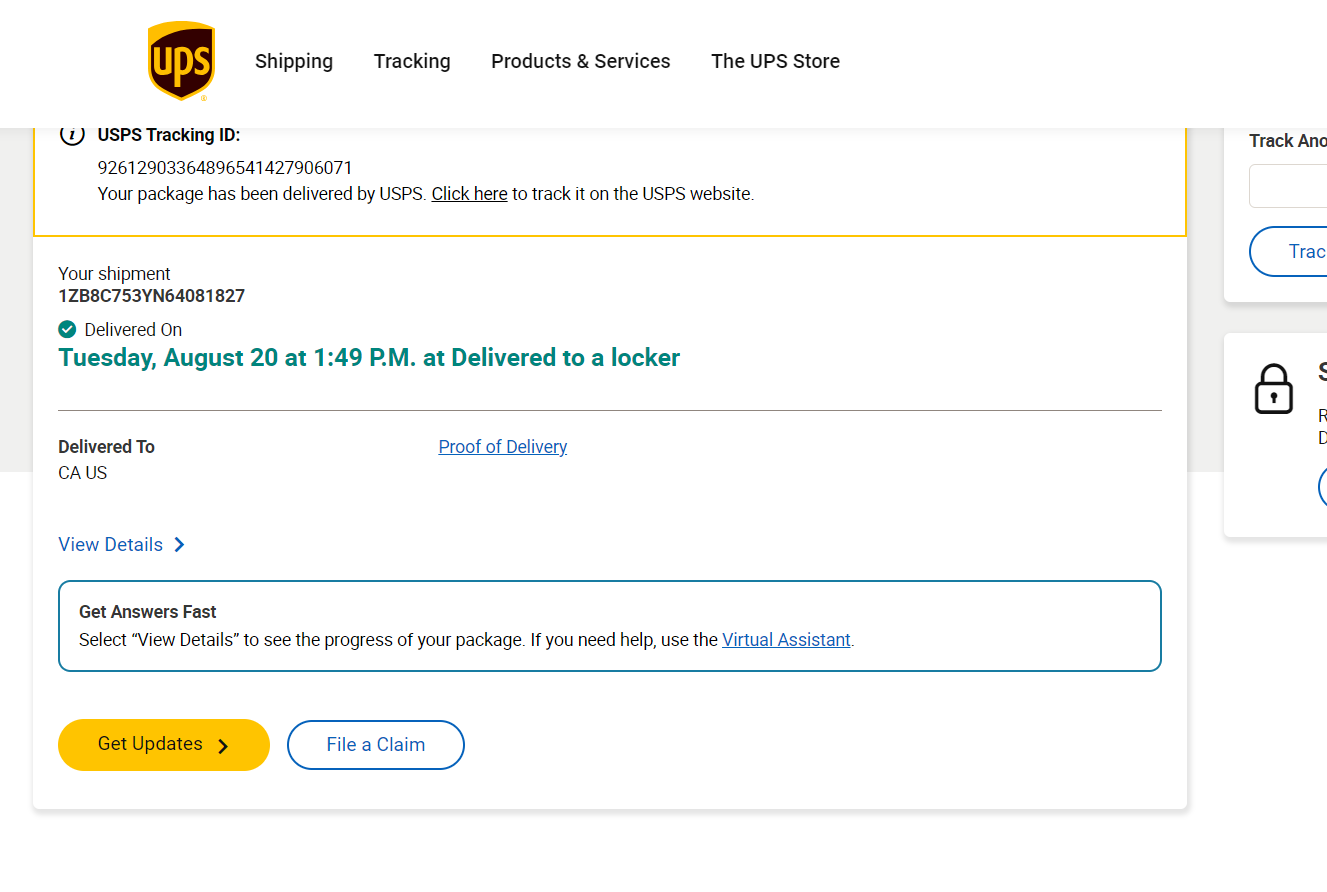Click the Get Updates button

coord(164,745)
